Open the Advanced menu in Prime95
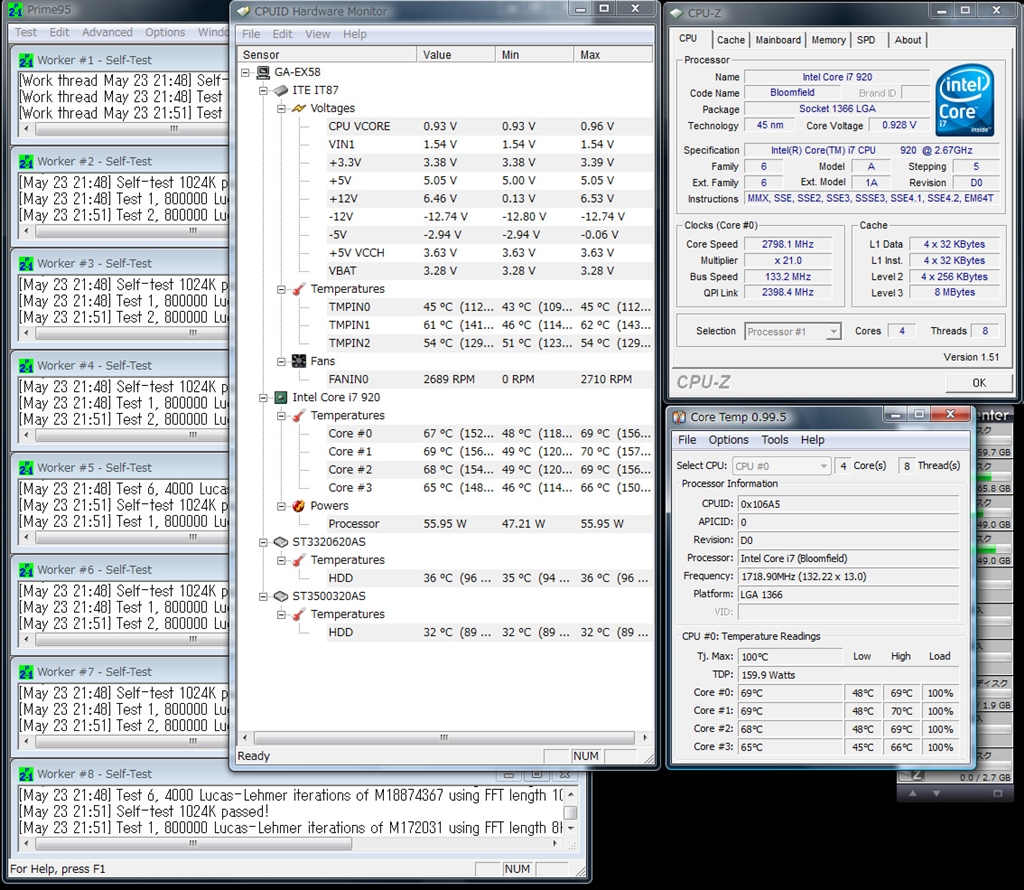The image size is (1024, 890). [x=107, y=32]
